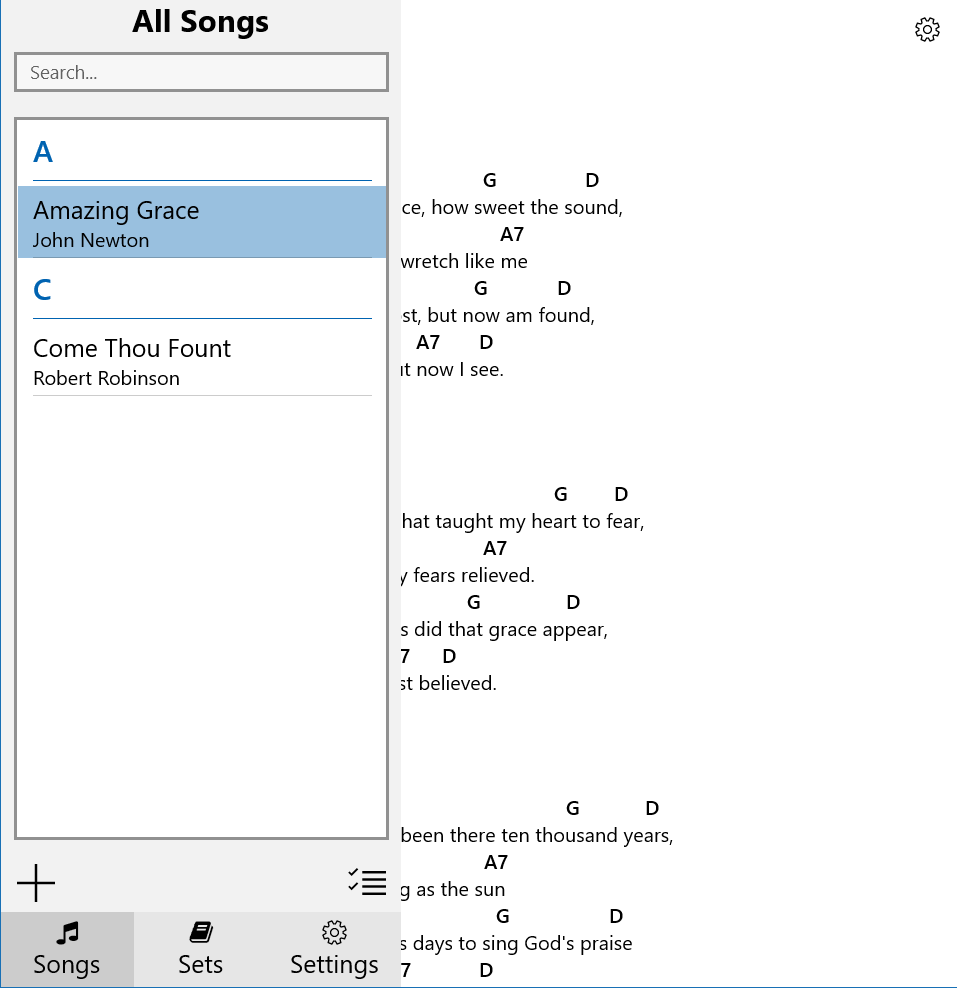
Task: Click the letter A section header
Action: coord(41,152)
